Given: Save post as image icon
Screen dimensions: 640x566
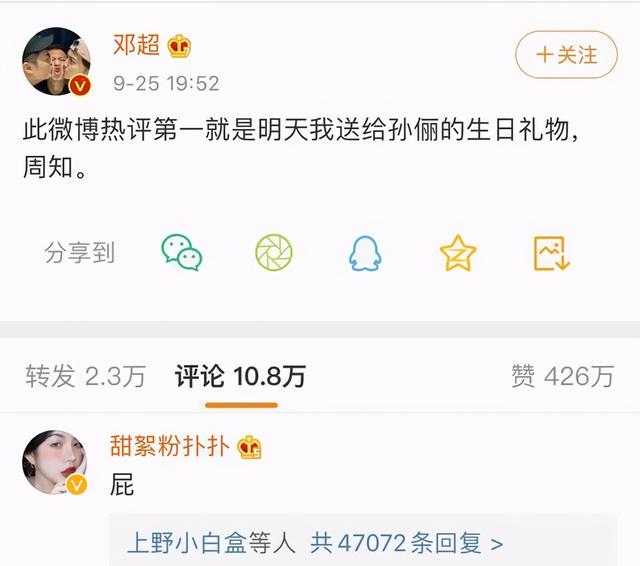Looking at the screenshot, I should tap(551, 253).
